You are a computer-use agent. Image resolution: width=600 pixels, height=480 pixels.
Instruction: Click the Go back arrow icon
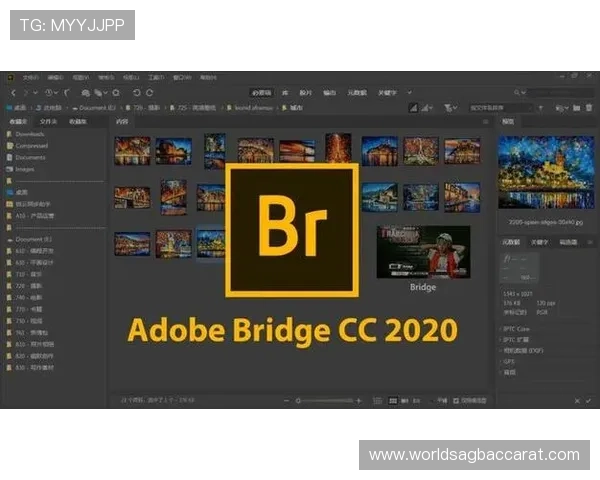(x=12, y=92)
